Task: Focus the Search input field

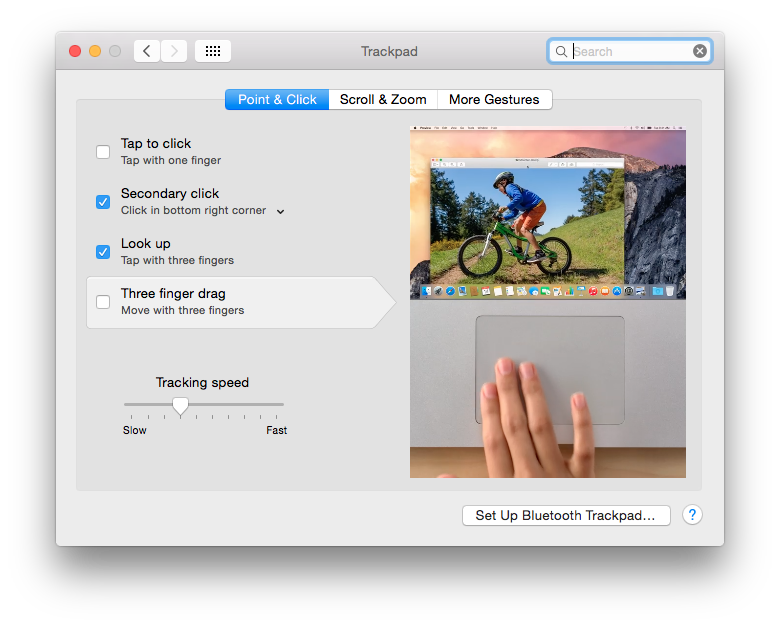Action: pos(629,51)
